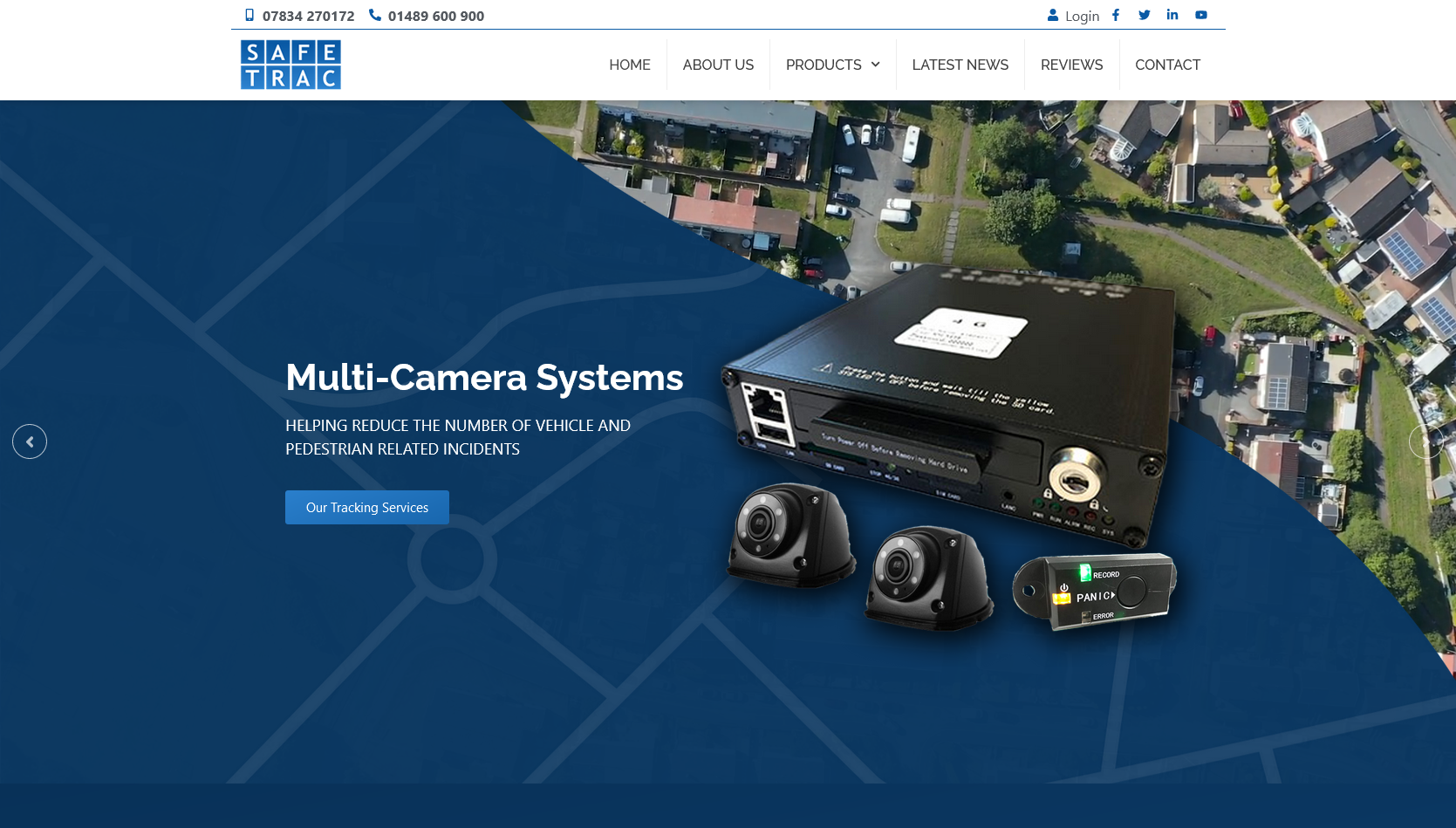Open the Twitter social link icon
1456x828 pixels.
[1145, 15]
